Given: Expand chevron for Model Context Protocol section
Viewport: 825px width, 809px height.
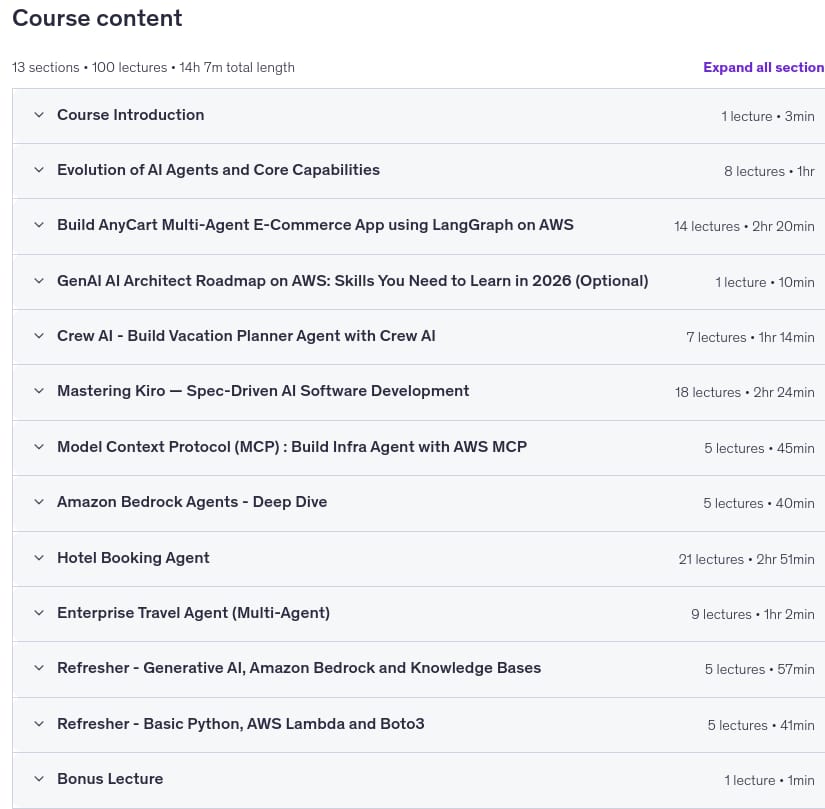Looking at the screenshot, I should (x=39, y=447).
